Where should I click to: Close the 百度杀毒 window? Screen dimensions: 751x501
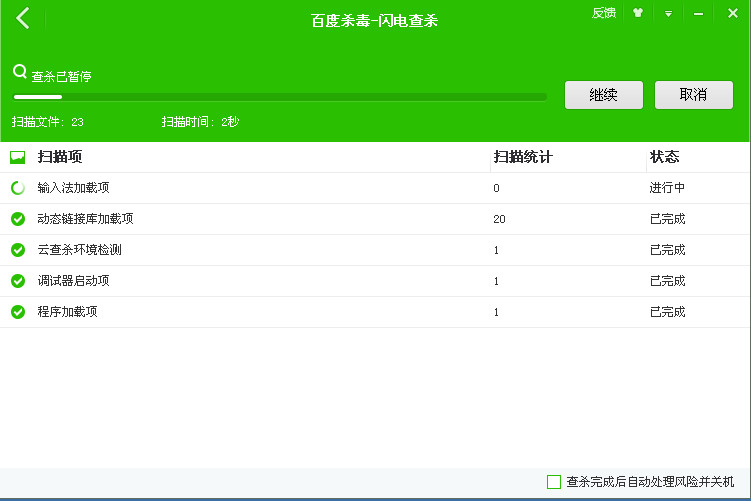pyautogui.click(x=733, y=13)
